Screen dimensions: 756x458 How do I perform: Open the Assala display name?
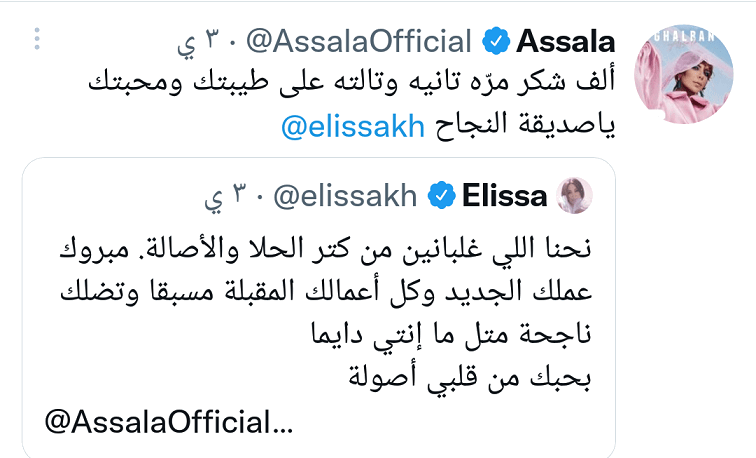pyautogui.click(x=565, y=41)
